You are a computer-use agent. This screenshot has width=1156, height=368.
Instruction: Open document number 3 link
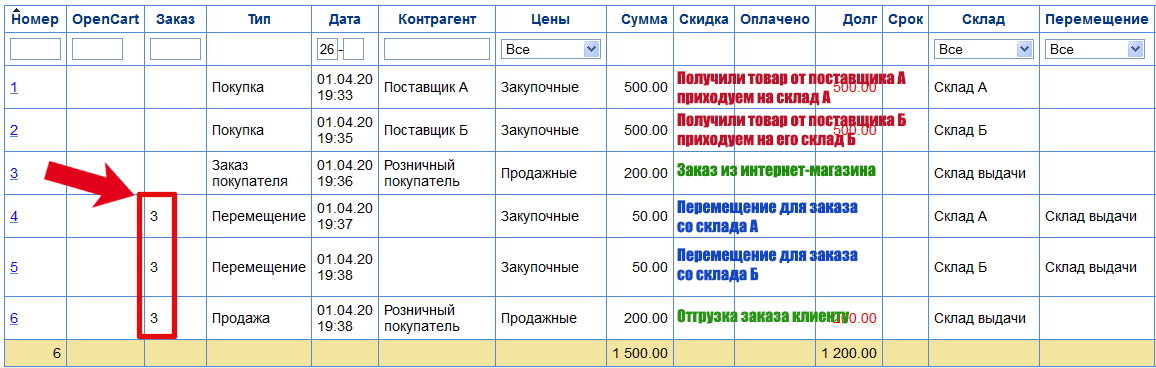click(x=14, y=173)
